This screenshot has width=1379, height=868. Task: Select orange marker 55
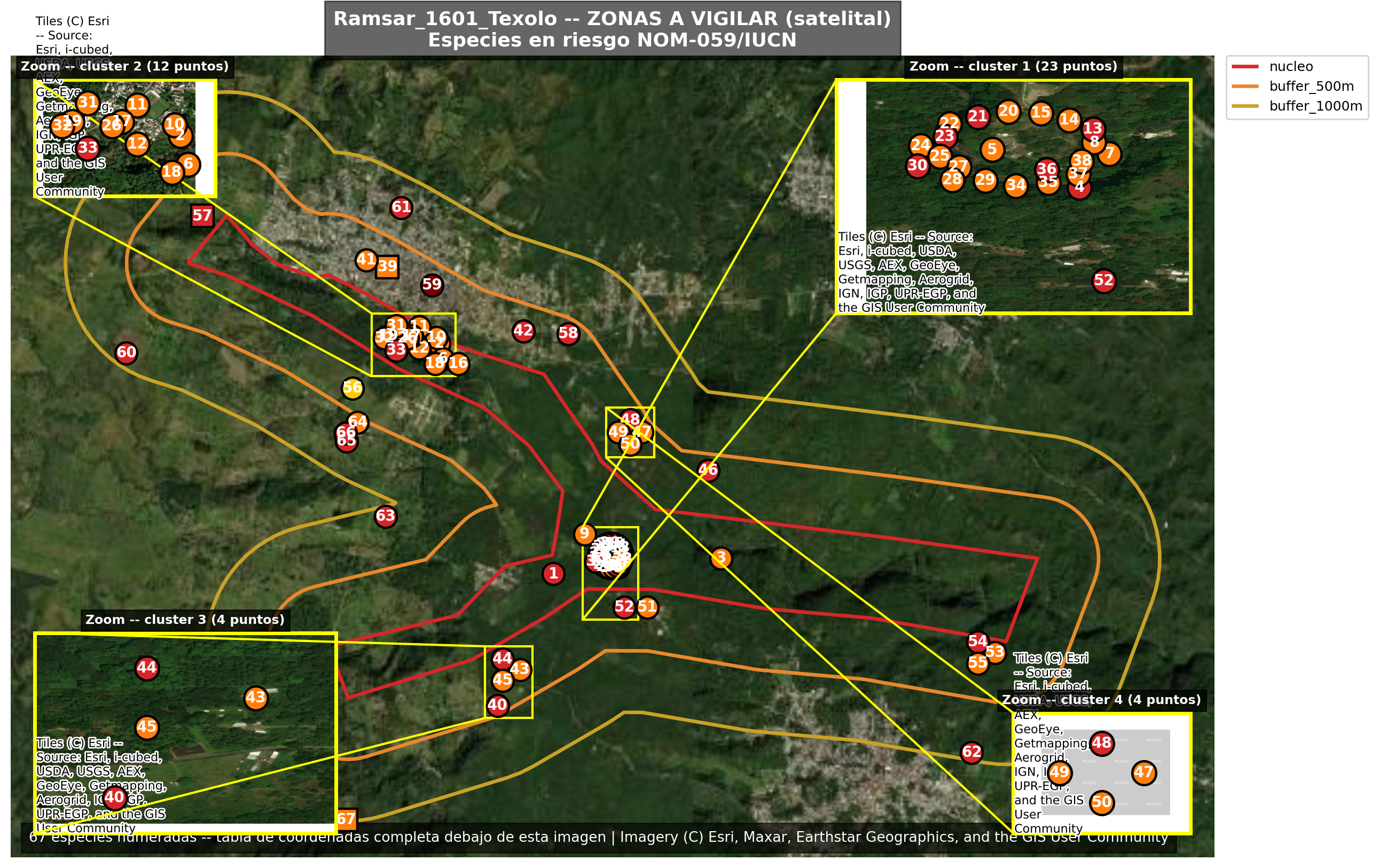[x=977, y=663]
